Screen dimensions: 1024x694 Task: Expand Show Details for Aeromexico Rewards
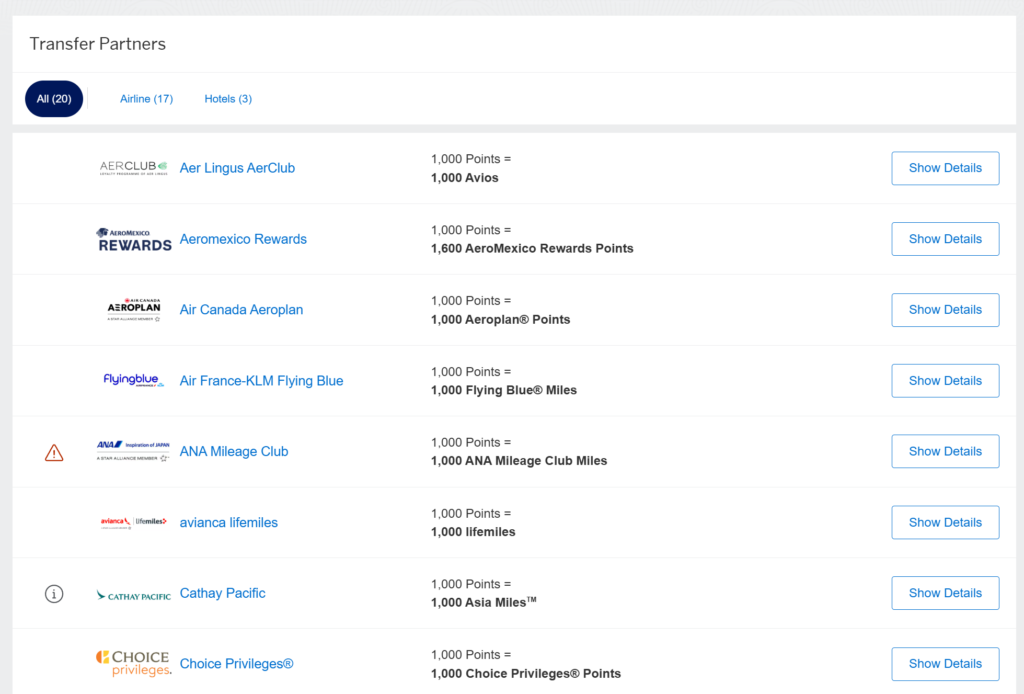pos(944,239)
